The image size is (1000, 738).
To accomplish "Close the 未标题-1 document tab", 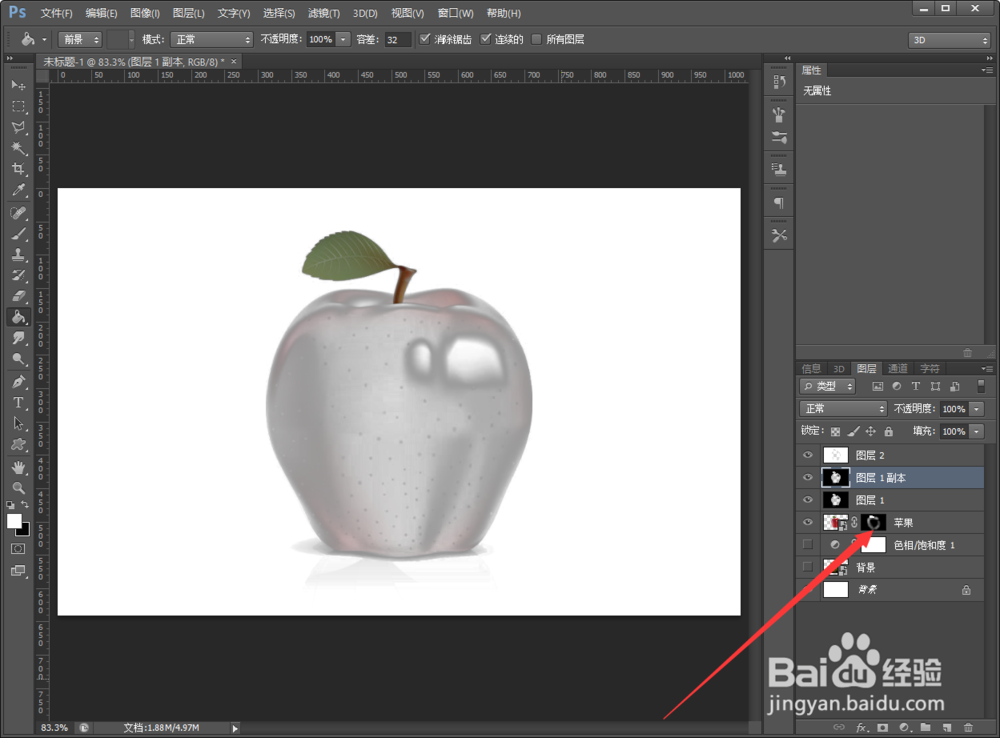I will [233, 61].
